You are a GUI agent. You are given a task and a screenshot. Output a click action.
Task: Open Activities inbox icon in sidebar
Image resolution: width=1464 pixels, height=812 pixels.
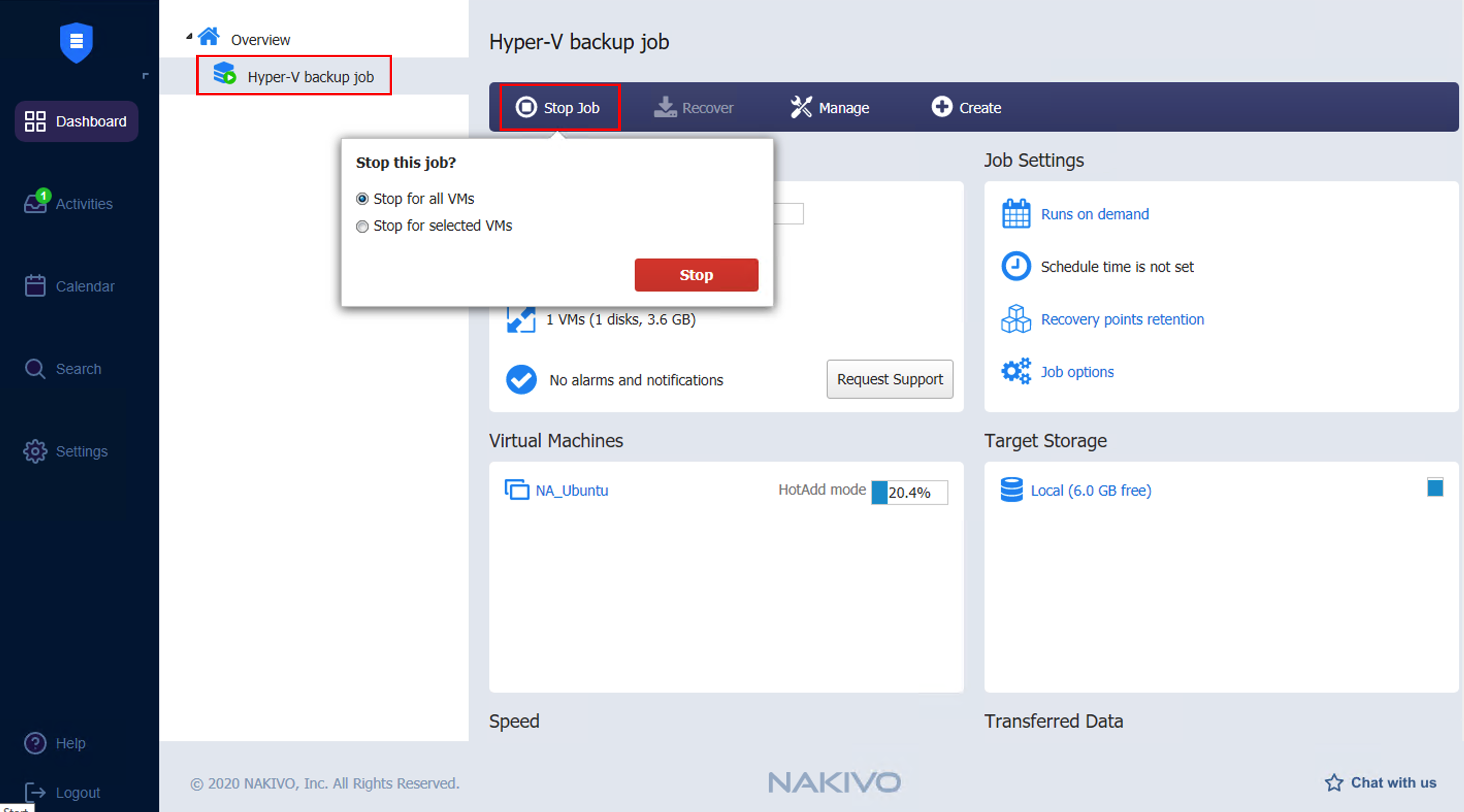pyautogui.click(x=35, y=203)
